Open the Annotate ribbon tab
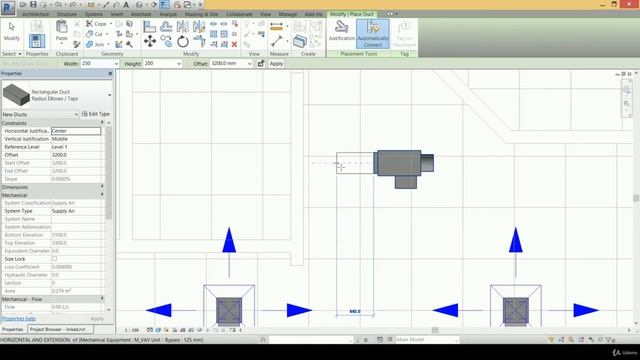 tap(141, 14)
